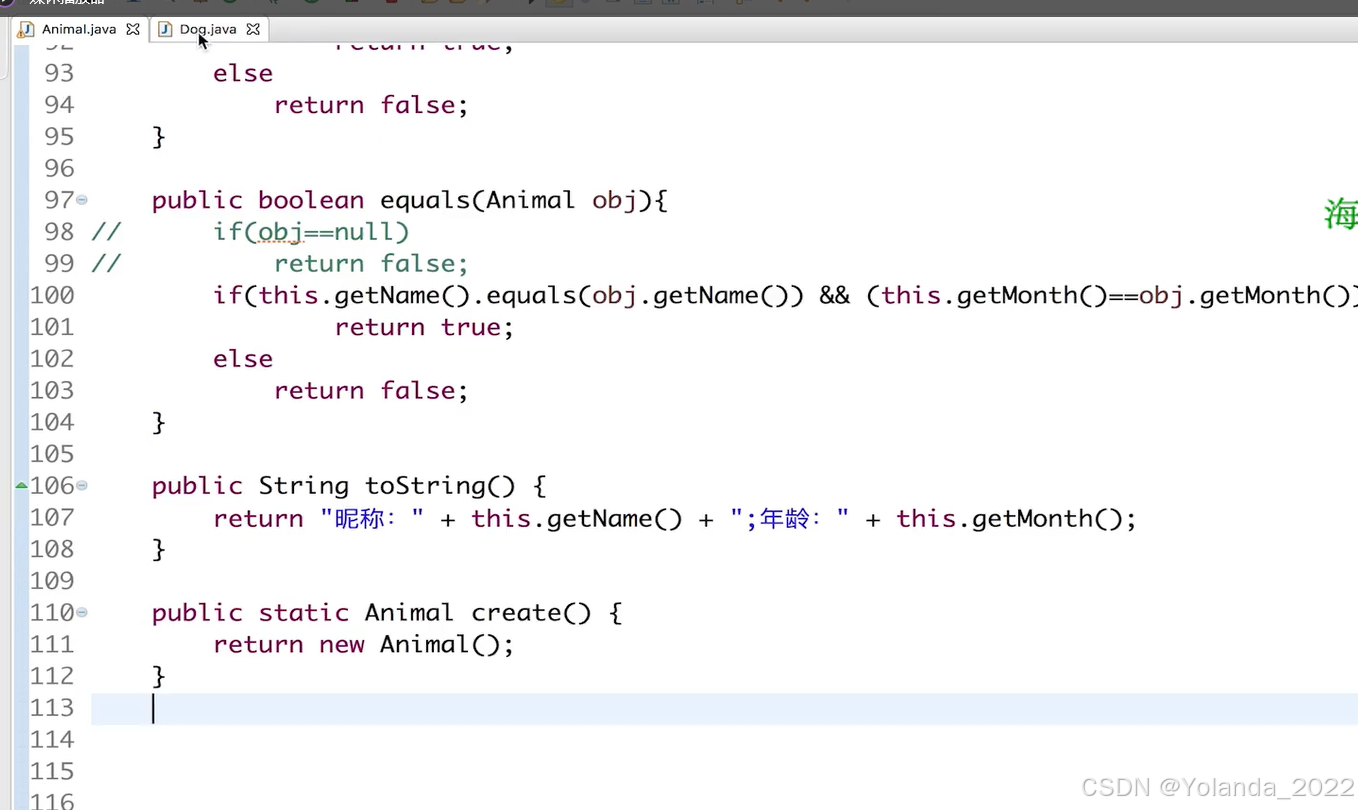
Task: Click 'return false;' on line 94
Action: (371, 105)
